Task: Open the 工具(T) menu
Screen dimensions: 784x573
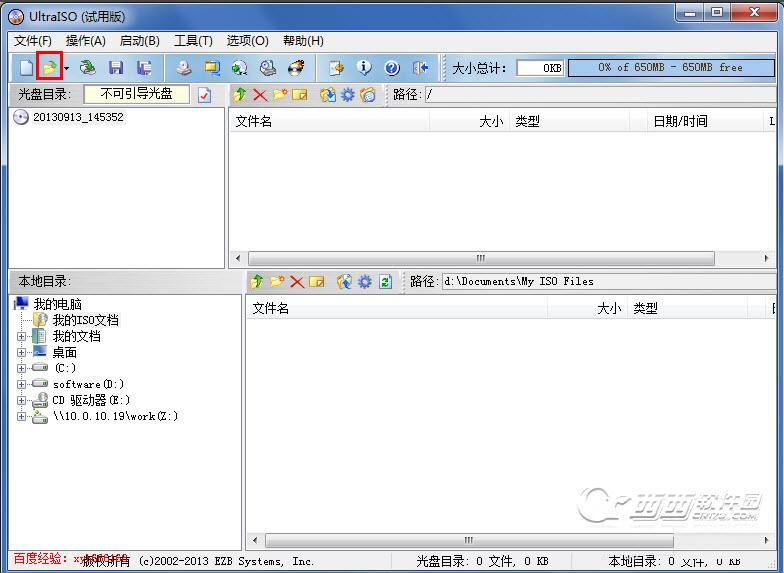Action: click(x=193, y=40)
